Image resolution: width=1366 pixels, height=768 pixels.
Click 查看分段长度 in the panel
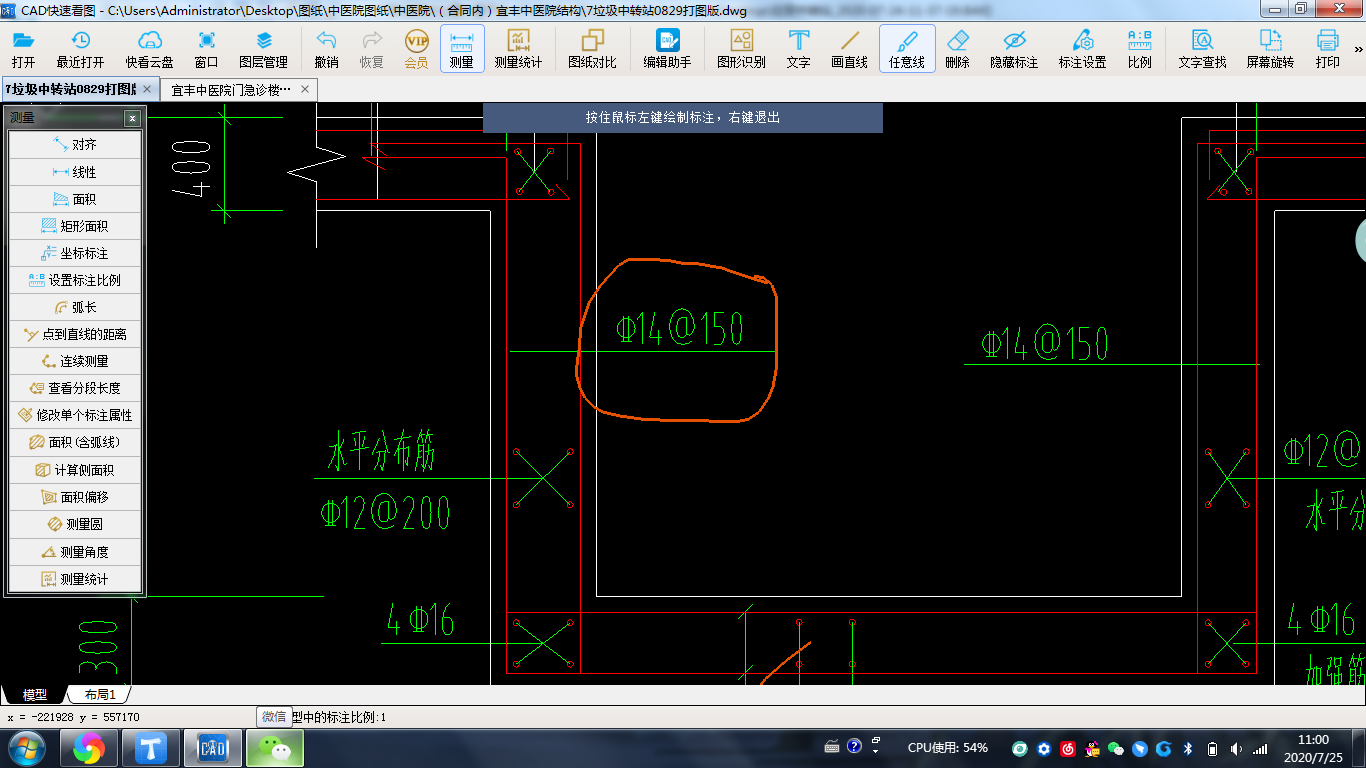coord(75,388)
